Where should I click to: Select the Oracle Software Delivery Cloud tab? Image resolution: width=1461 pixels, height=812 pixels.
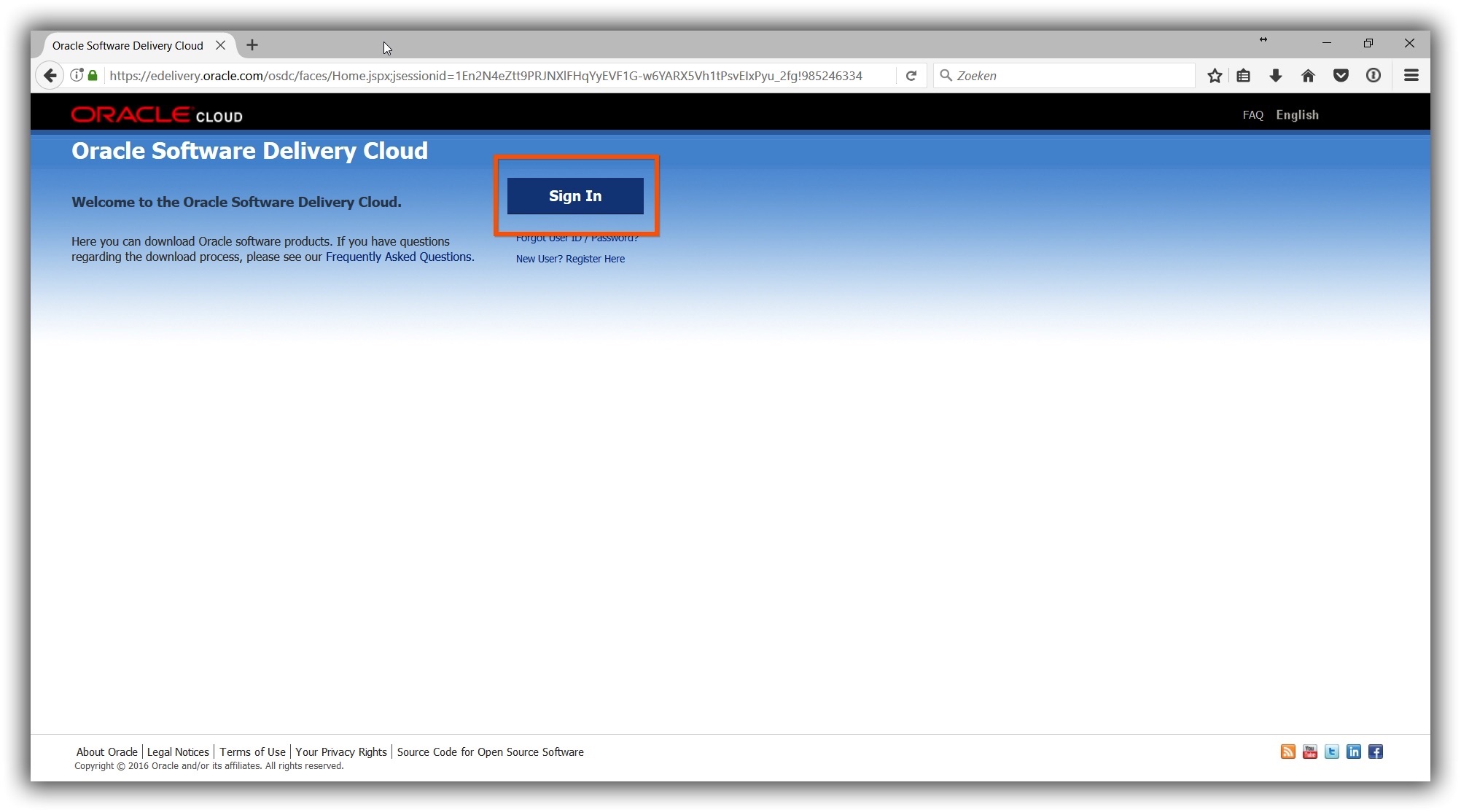128,45
